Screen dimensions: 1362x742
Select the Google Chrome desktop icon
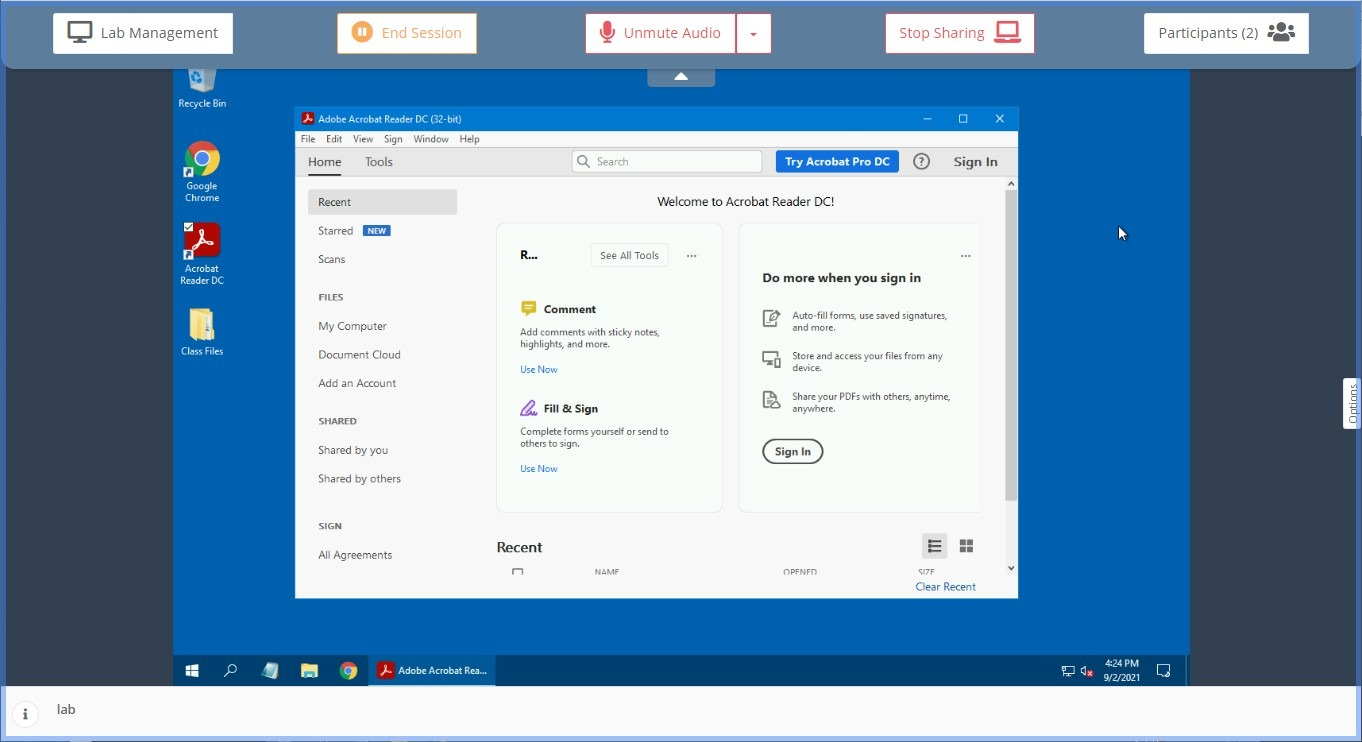[202, 170]
